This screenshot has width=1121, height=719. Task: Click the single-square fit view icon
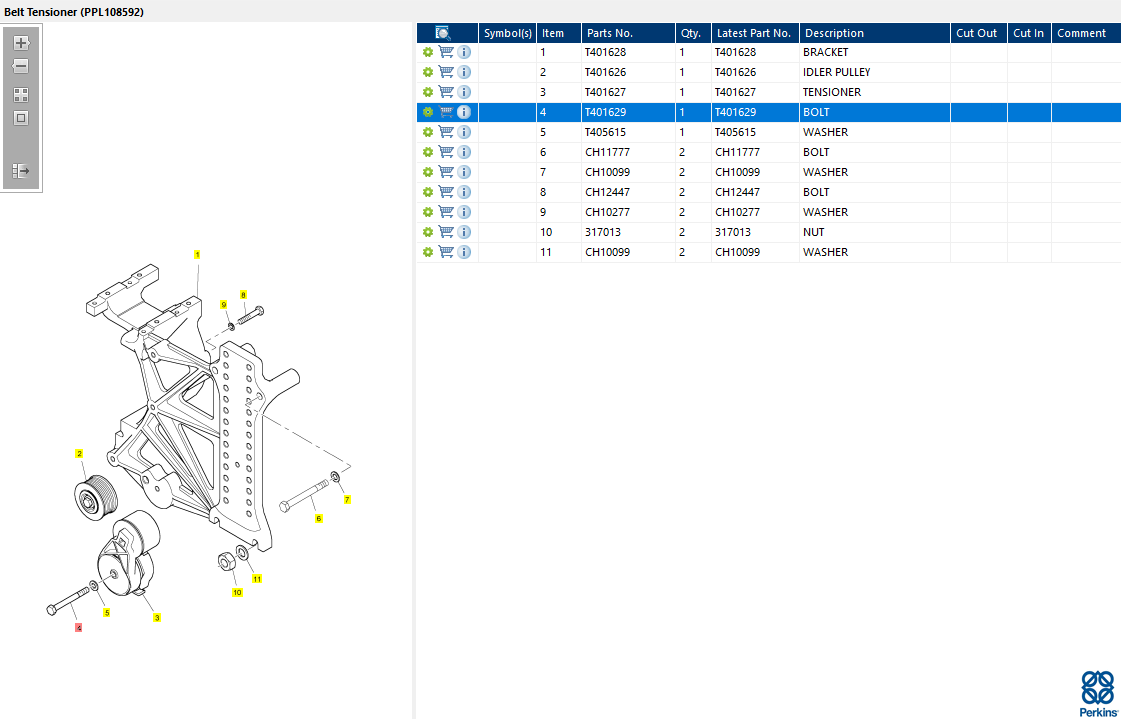tap(21, 119)
